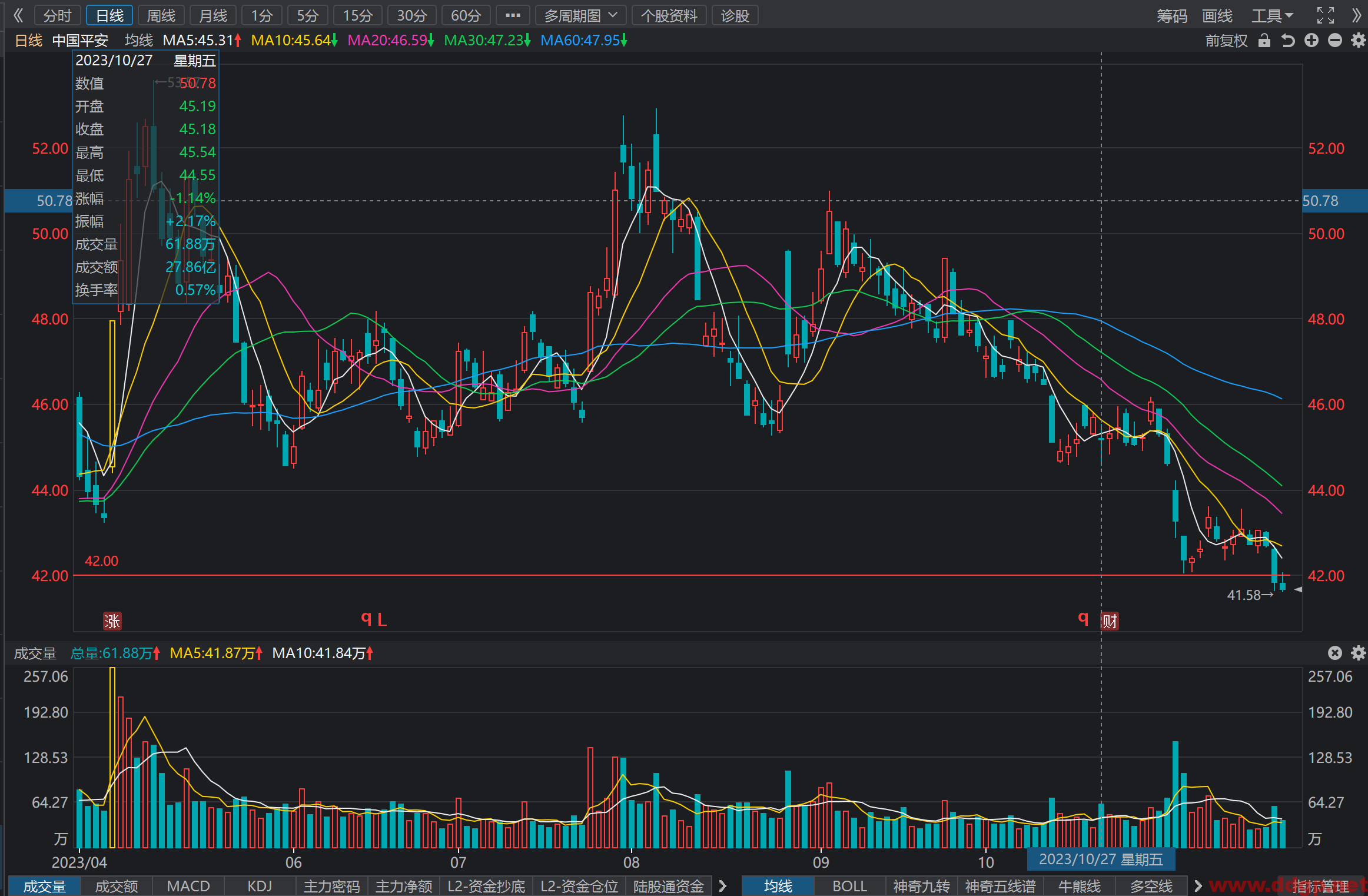Viewport: 1368px width, 896px height.
Task: Zoom in chart with plus icon
Action: 1311,41
